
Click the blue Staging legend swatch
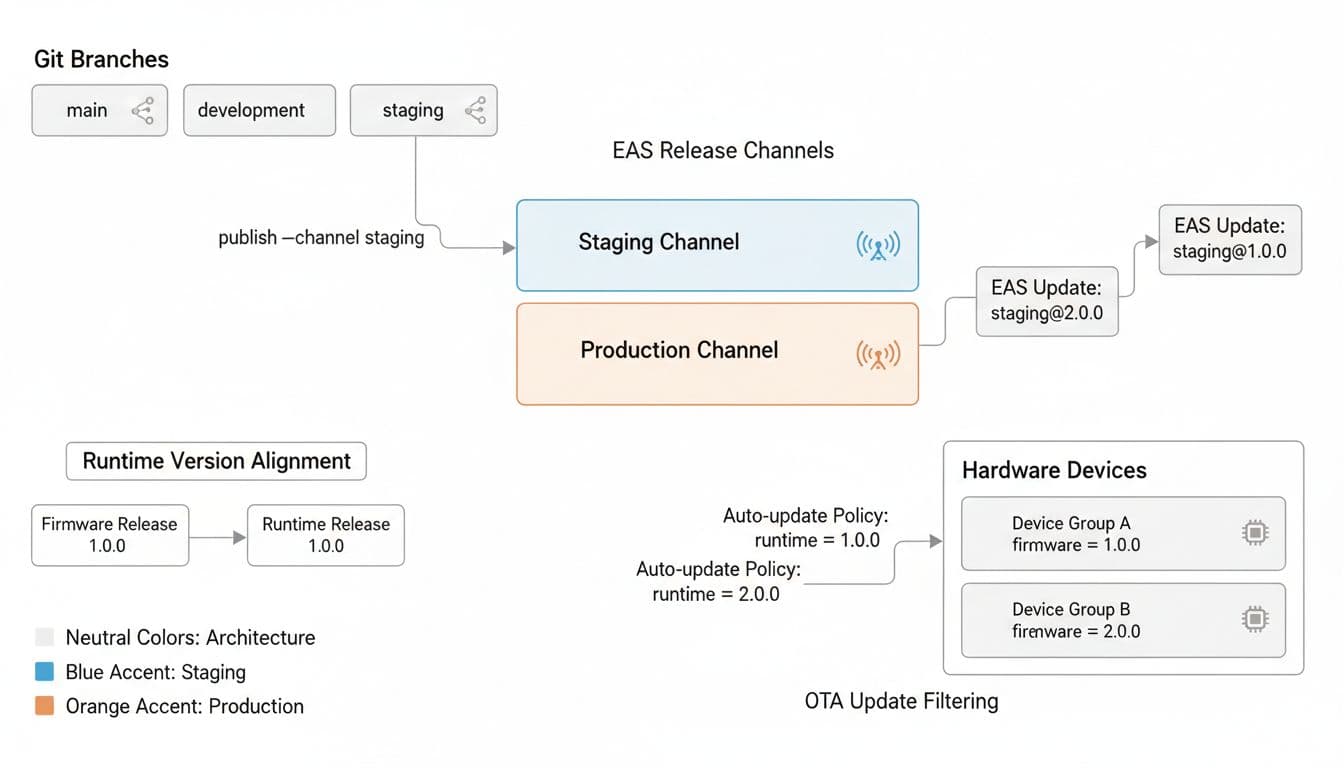pos(44,672)
